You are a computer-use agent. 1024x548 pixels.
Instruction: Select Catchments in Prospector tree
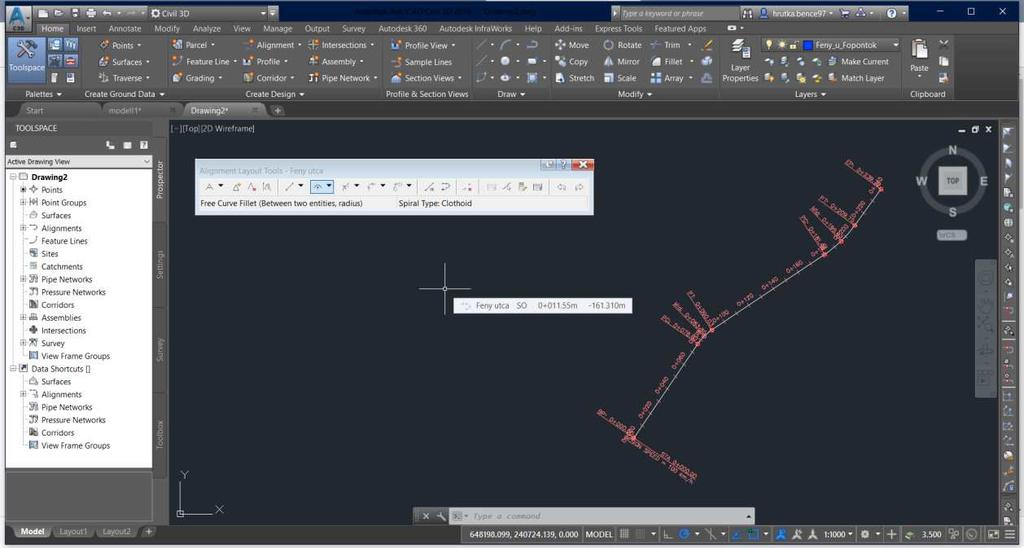coord(61,266)
